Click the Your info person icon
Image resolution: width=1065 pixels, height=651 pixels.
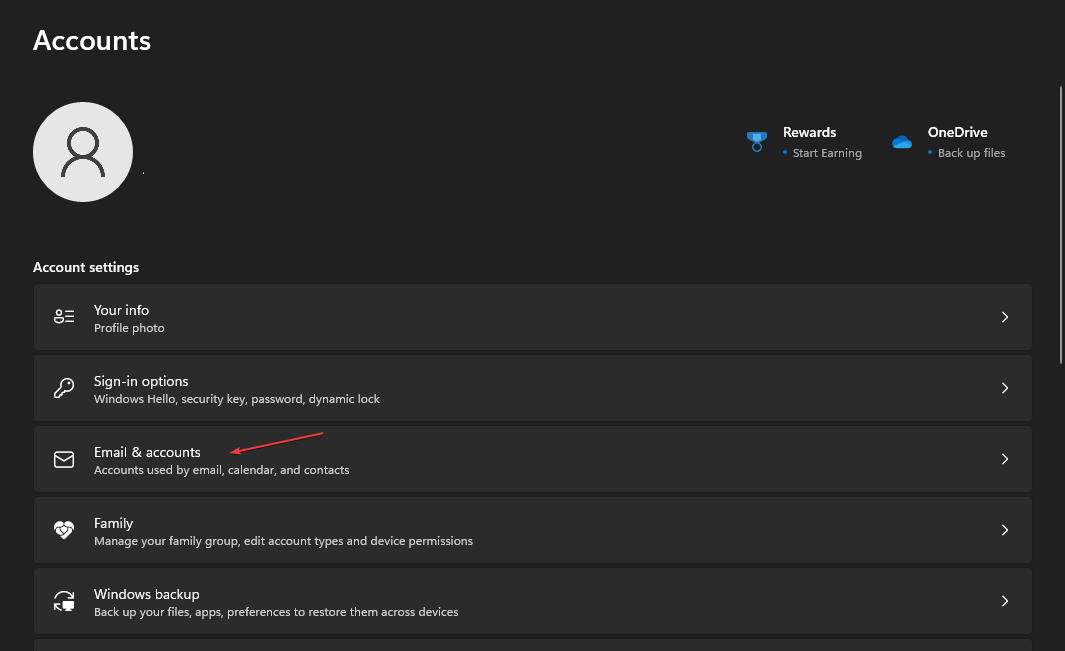tap(64, 317)
